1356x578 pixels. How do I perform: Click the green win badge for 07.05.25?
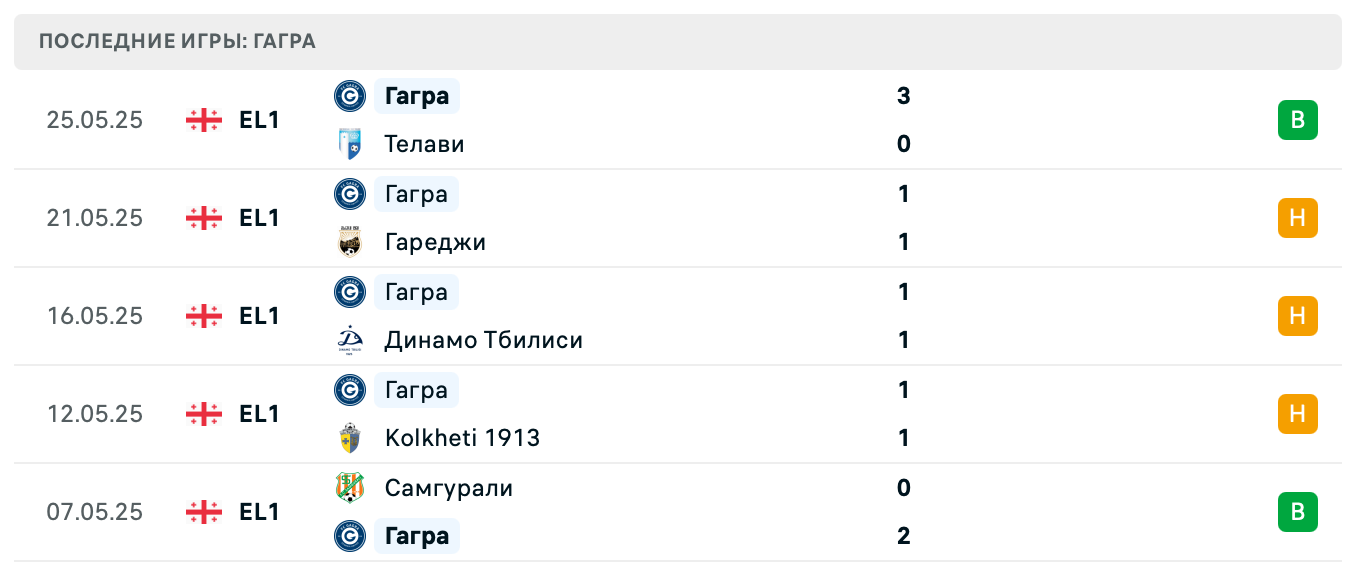pyautogui.click(x=1297, y=512)
